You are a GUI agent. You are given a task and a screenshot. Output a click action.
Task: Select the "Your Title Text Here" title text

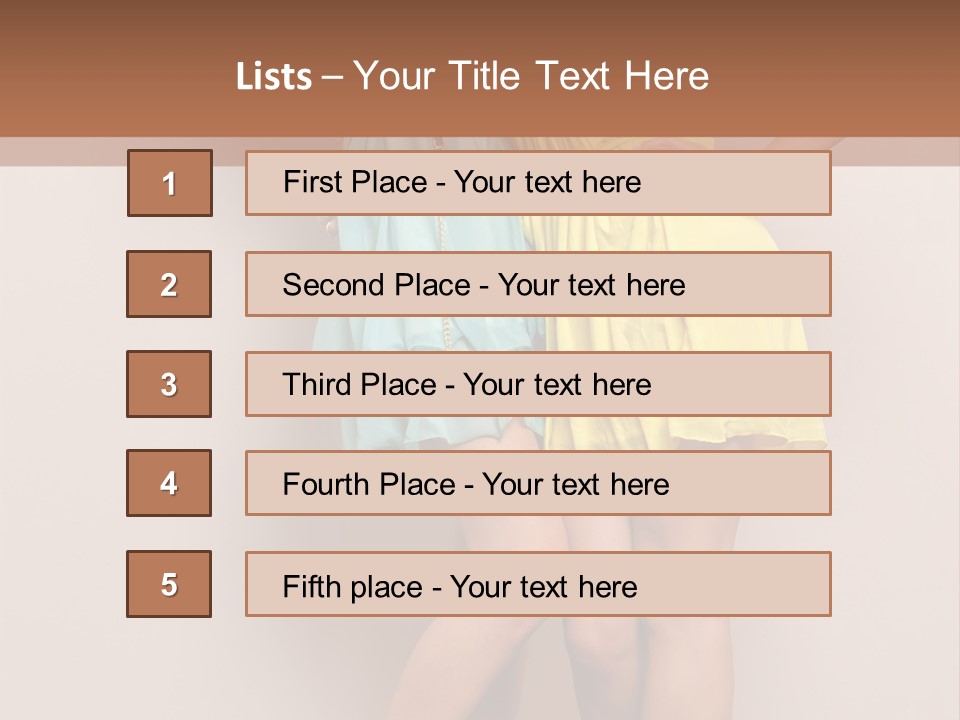pyautogui.click(x=531, y=76)
